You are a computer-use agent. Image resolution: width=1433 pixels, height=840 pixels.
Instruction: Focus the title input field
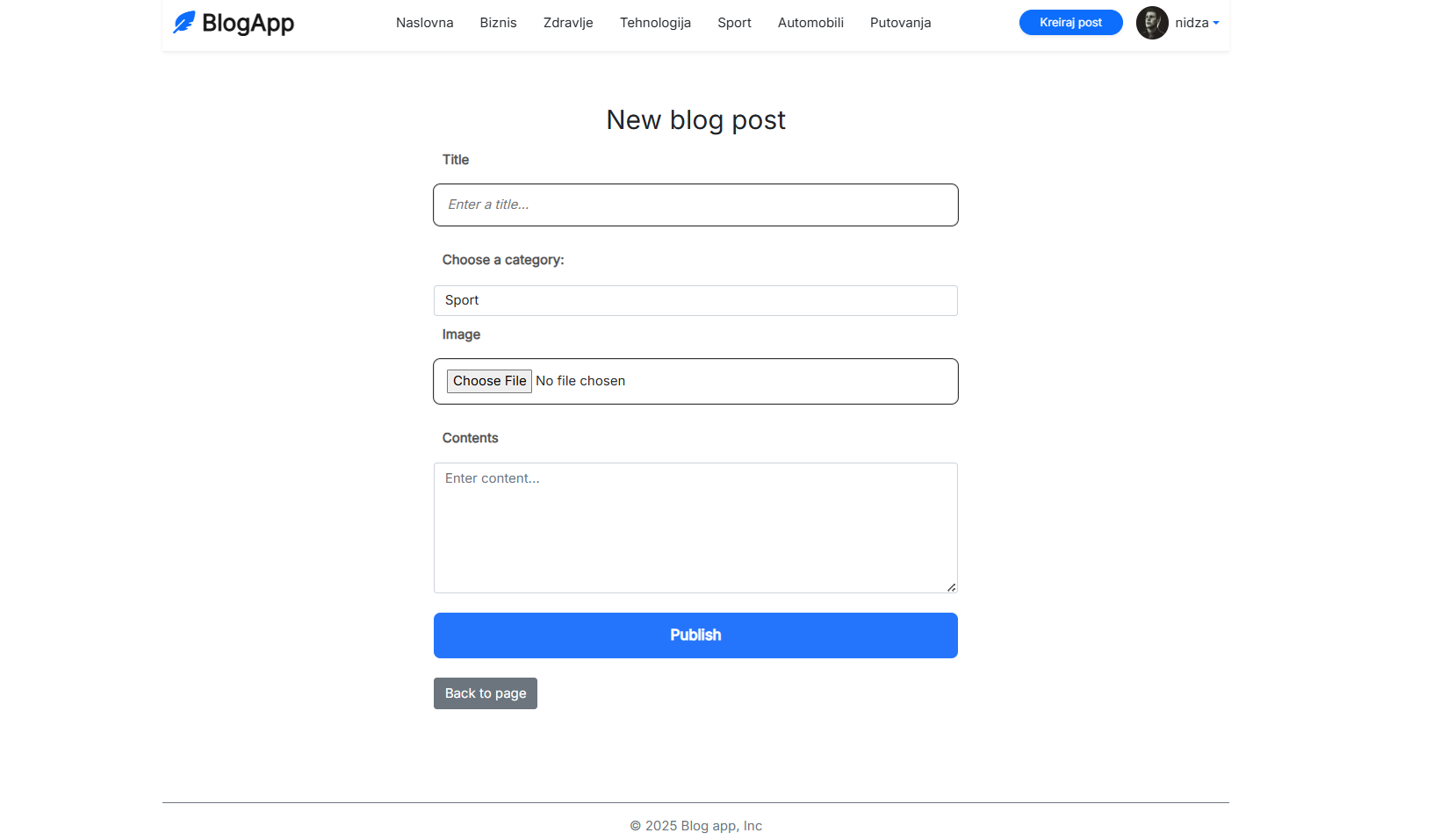click(695, 205)
